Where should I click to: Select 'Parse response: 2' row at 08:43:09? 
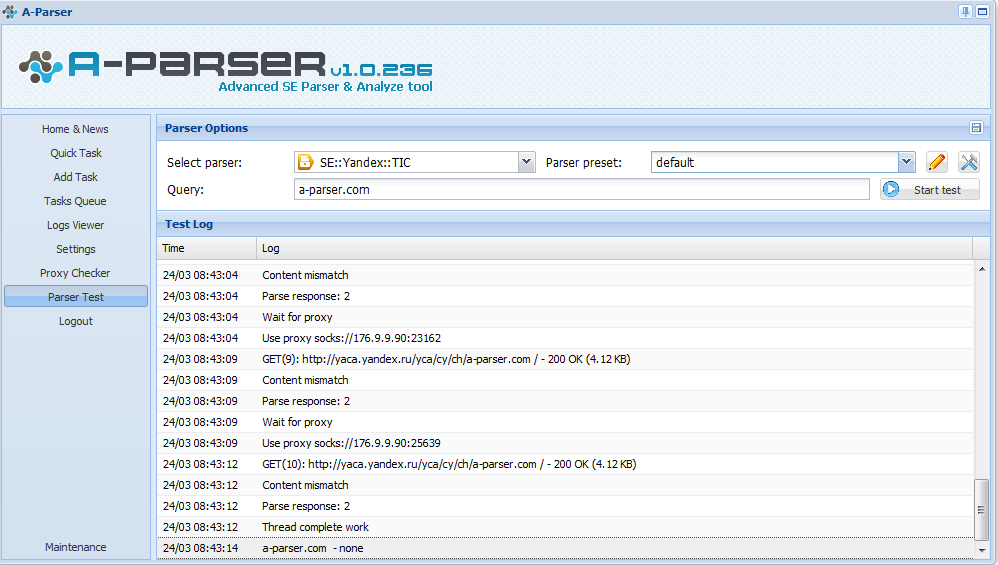(x=565, y=401)
